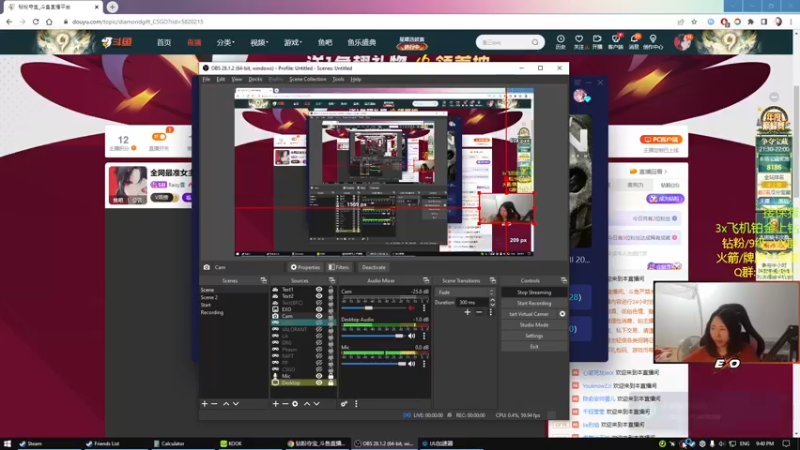Screen dimensions: 800x450
Task: Move source down in Sources panel
Action: (x=316, y=404)
